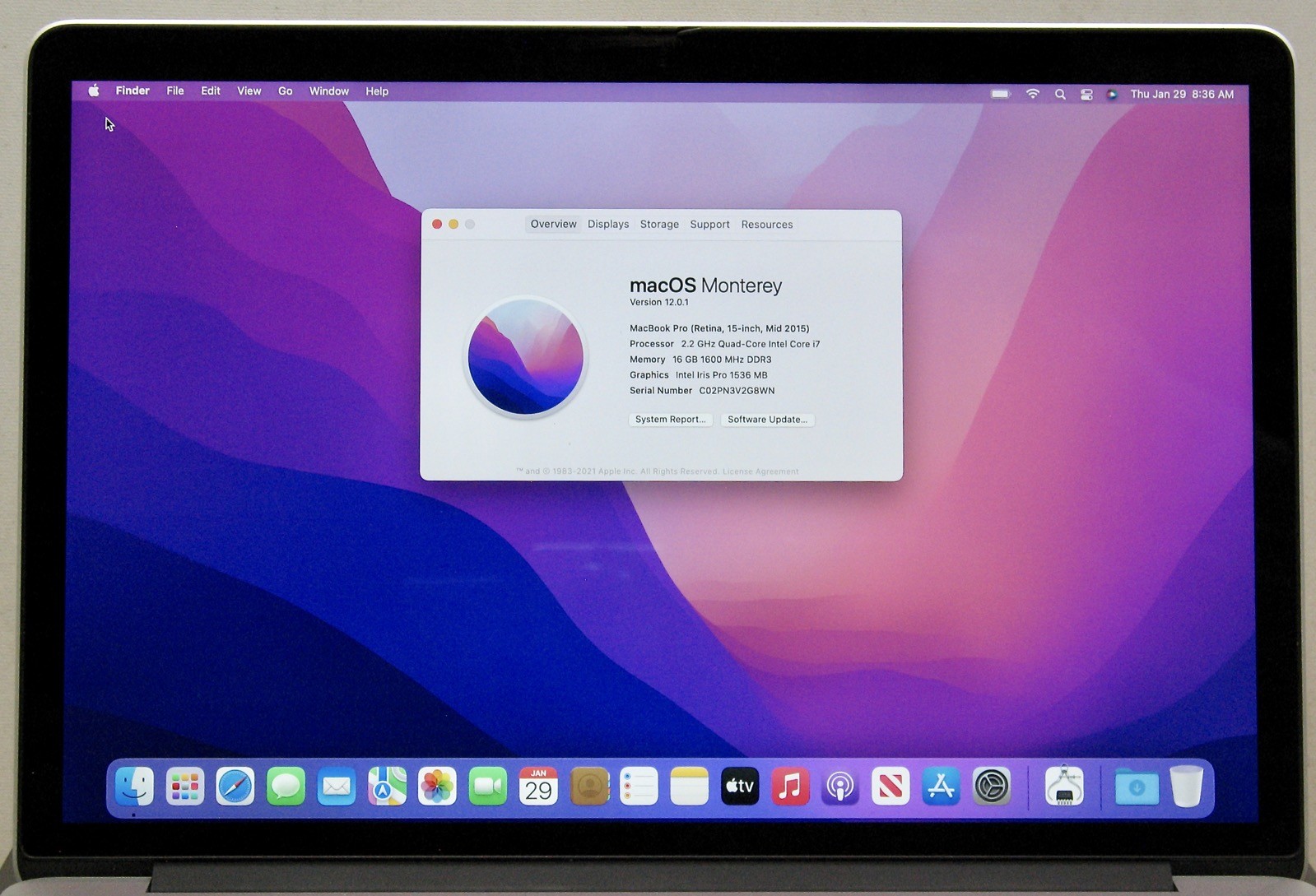This screenshot has width=1316, height=896.
Task: Click the 16 GB 1600 MHz DDR3 text
Action: click(722, 360)
